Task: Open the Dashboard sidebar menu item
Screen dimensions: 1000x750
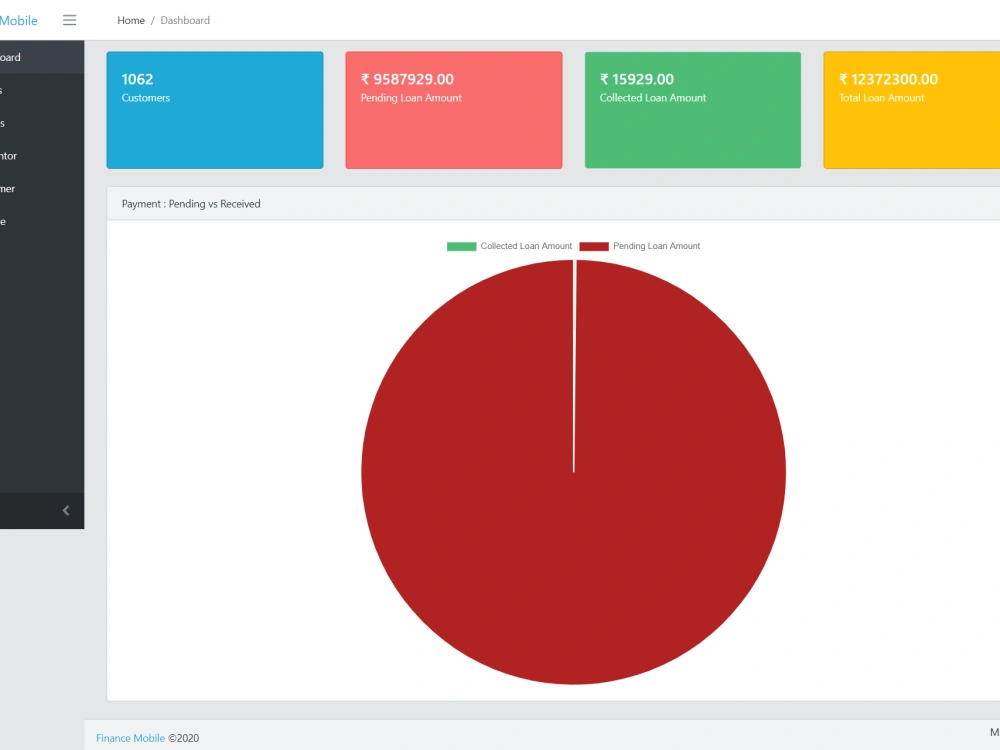Action: (42, 57)
